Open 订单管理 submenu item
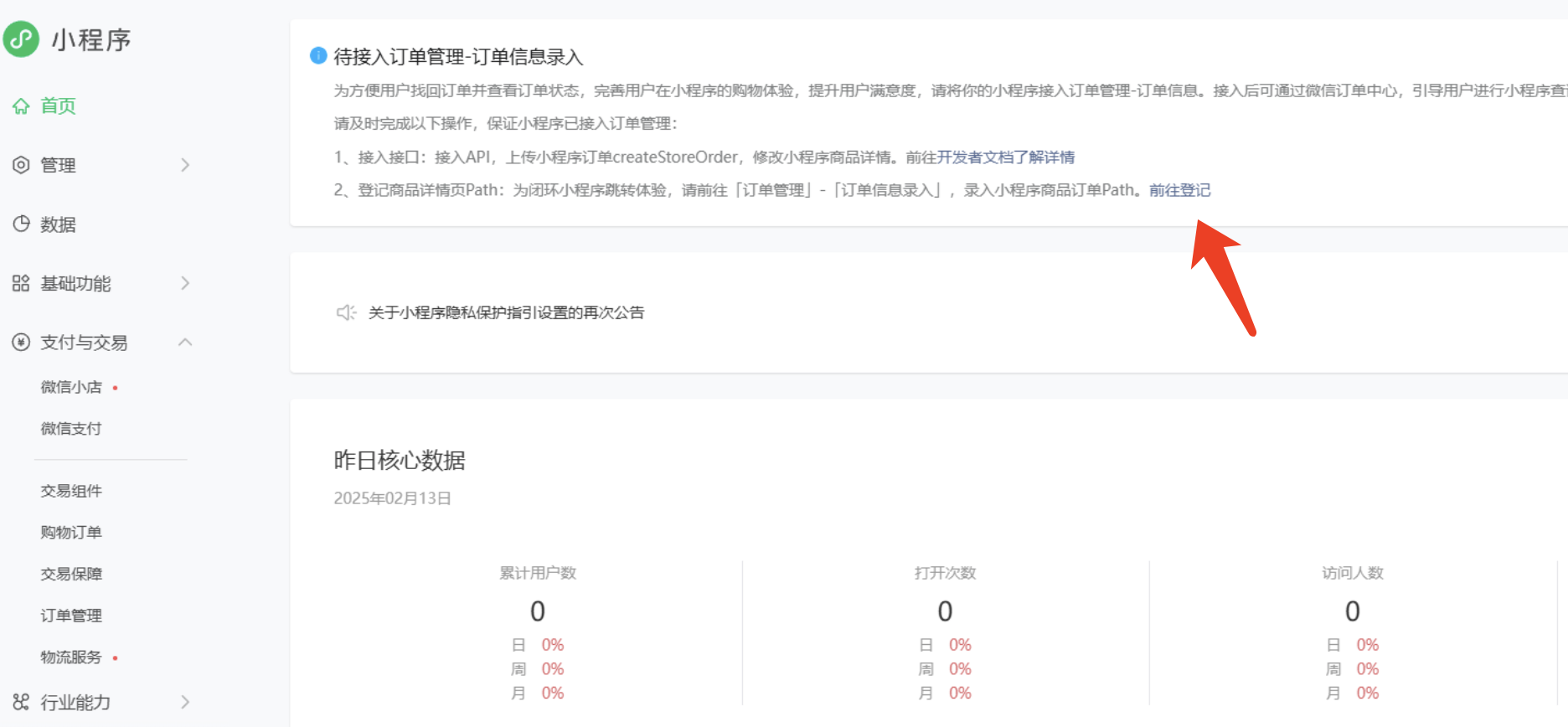1568x727 pixels. point(71,616)
